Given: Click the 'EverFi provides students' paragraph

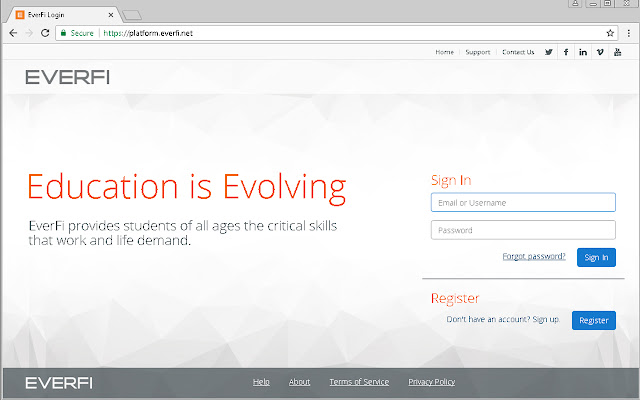Looking at the screenshot, I should (x=183, y=233).
